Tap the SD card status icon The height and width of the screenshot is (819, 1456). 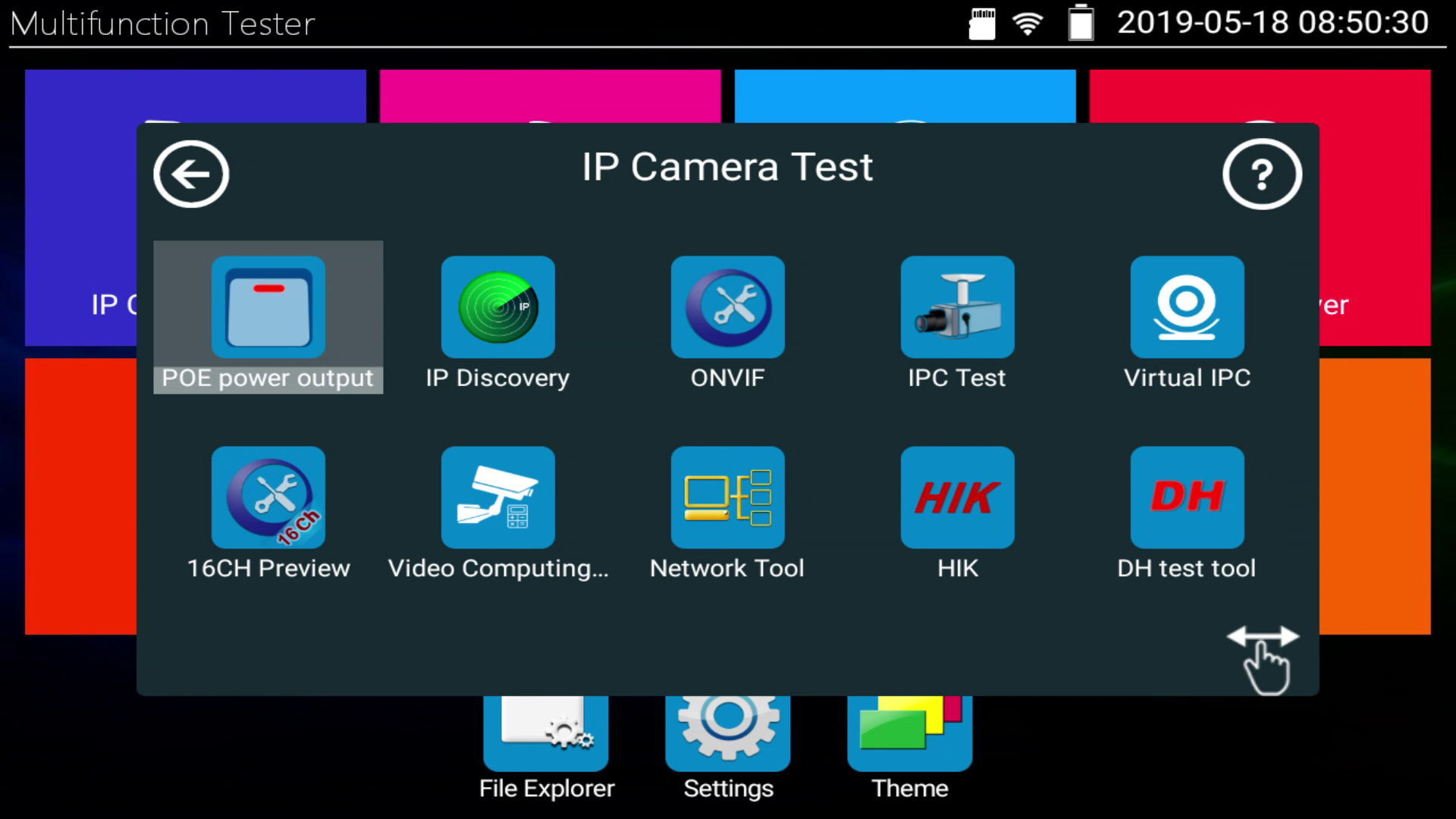tap(982, 24)
